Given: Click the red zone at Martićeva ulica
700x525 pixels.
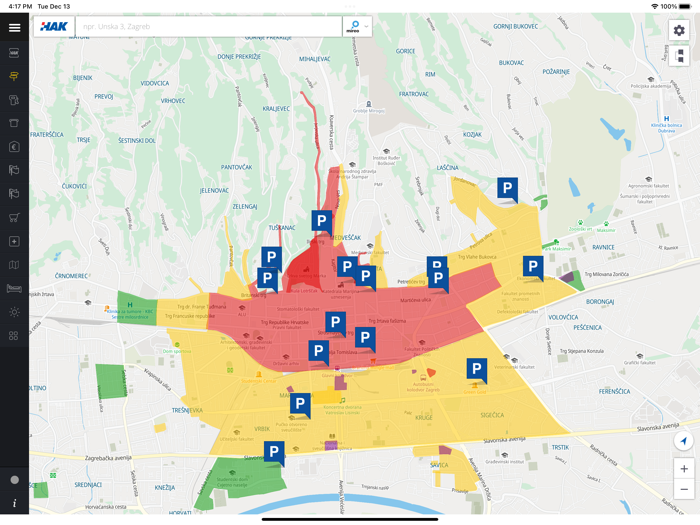Looking at the screenshot, I should (x=416, y=300).
